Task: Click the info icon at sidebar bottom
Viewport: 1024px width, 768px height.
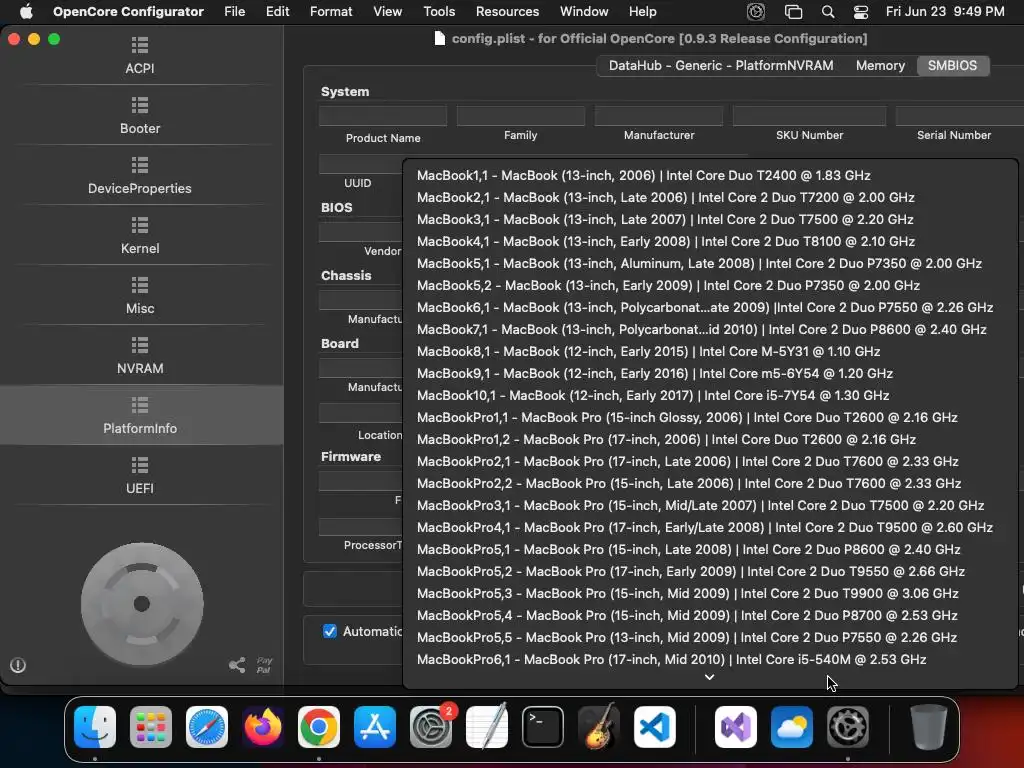Action: point(18,665)
